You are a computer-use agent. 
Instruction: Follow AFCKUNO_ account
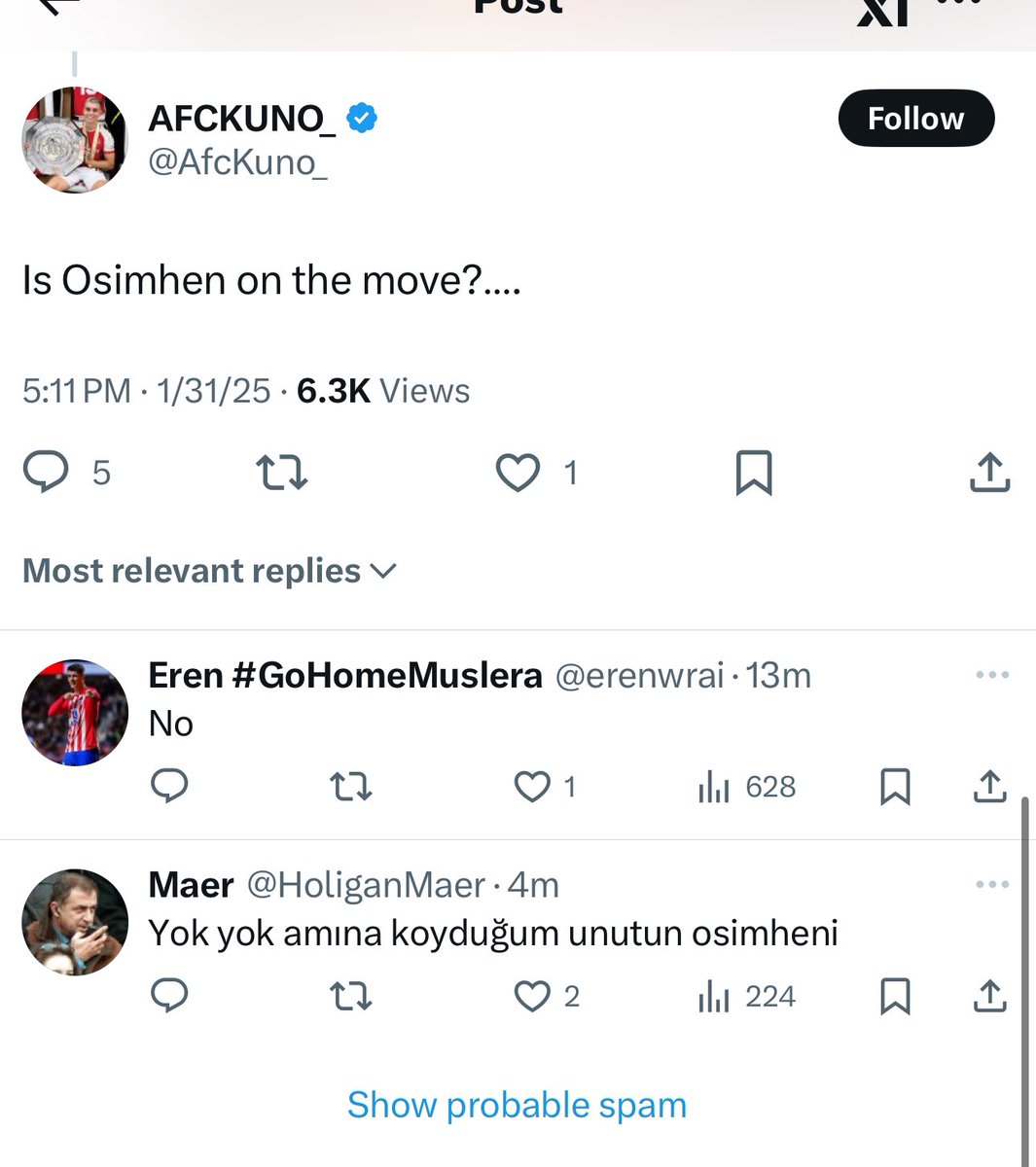click(916, 119)
